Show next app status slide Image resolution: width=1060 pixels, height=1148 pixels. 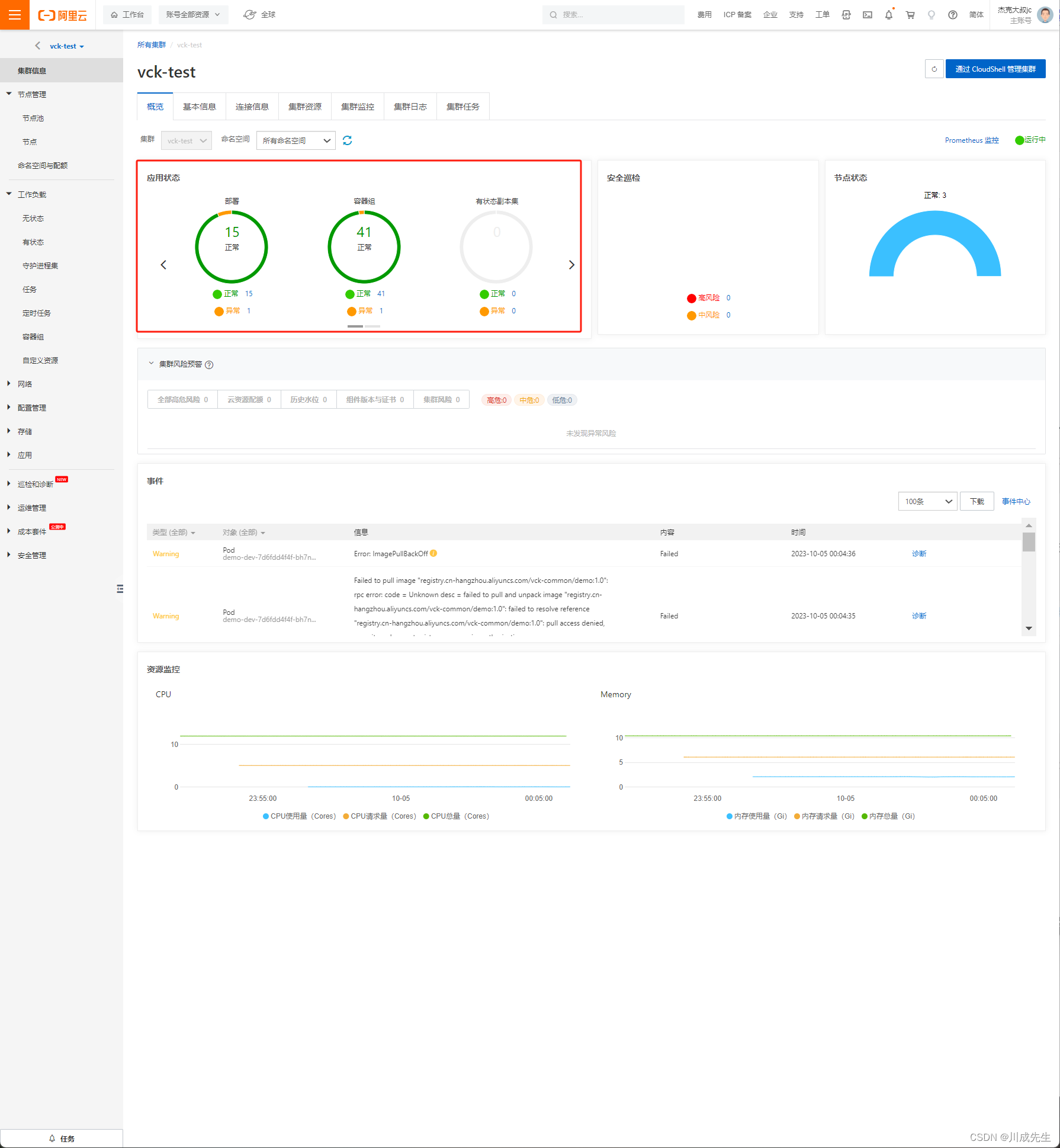(571, 265)
